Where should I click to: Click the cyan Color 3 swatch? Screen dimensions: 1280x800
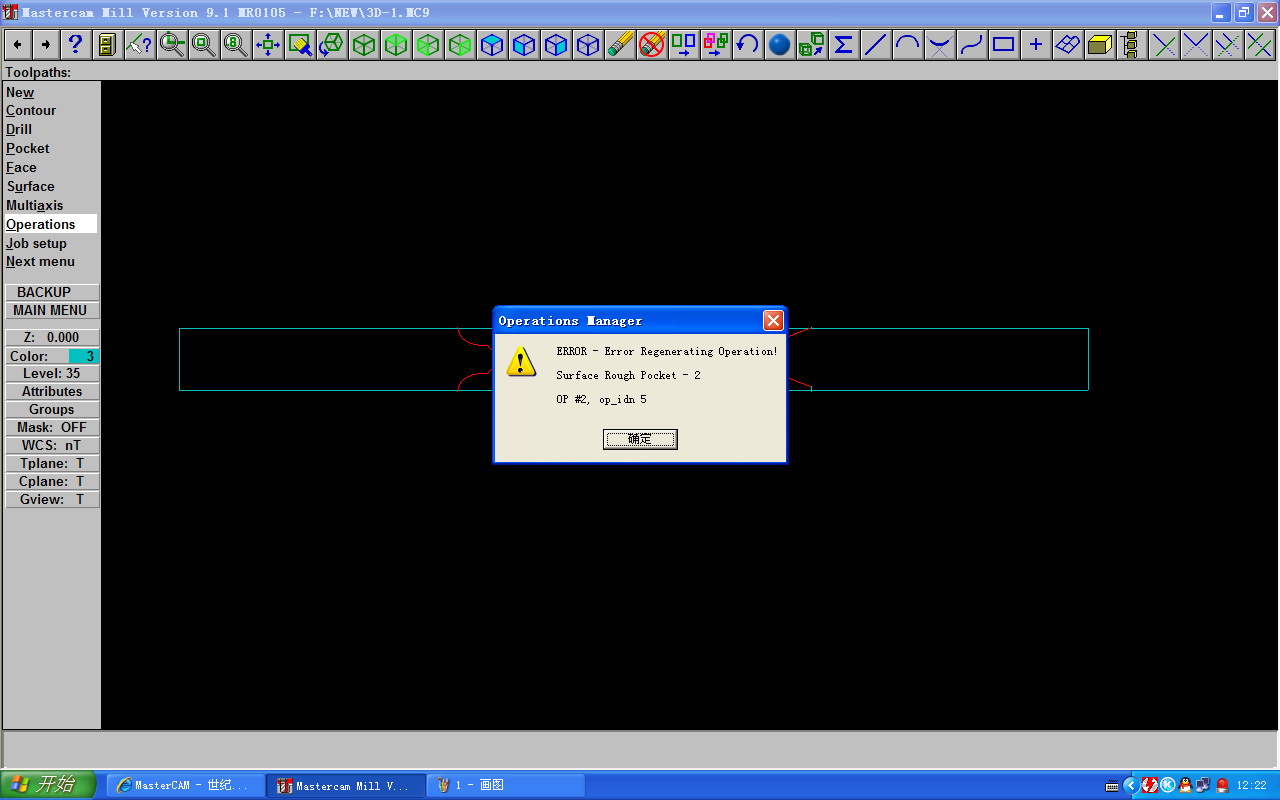click(x=84, y=356)
